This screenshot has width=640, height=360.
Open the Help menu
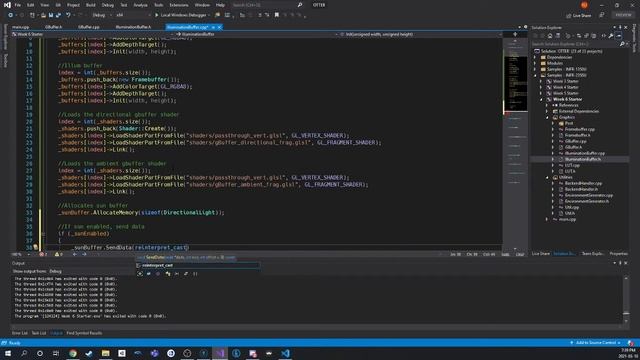pyautogui.click(x=220, y=5)
